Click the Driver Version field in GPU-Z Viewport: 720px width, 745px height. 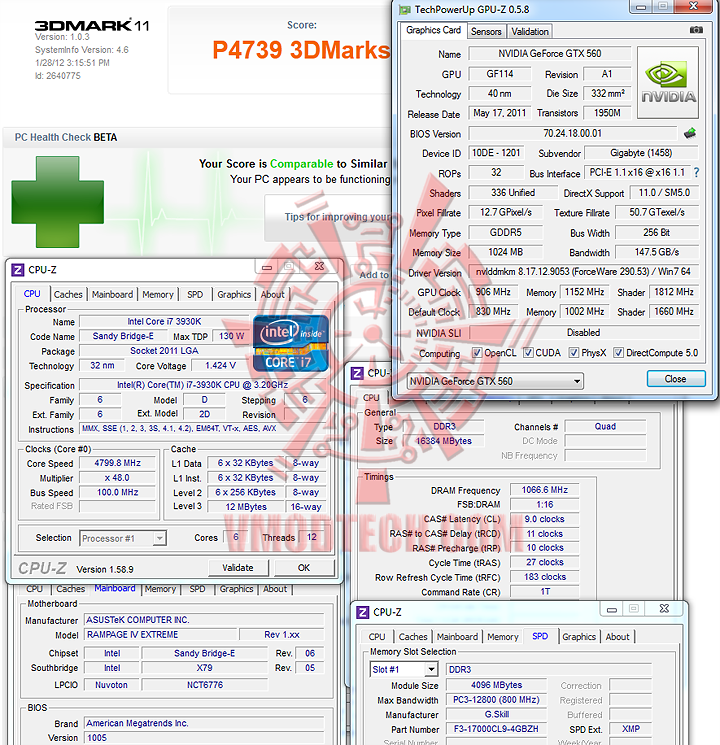(584, 272)
